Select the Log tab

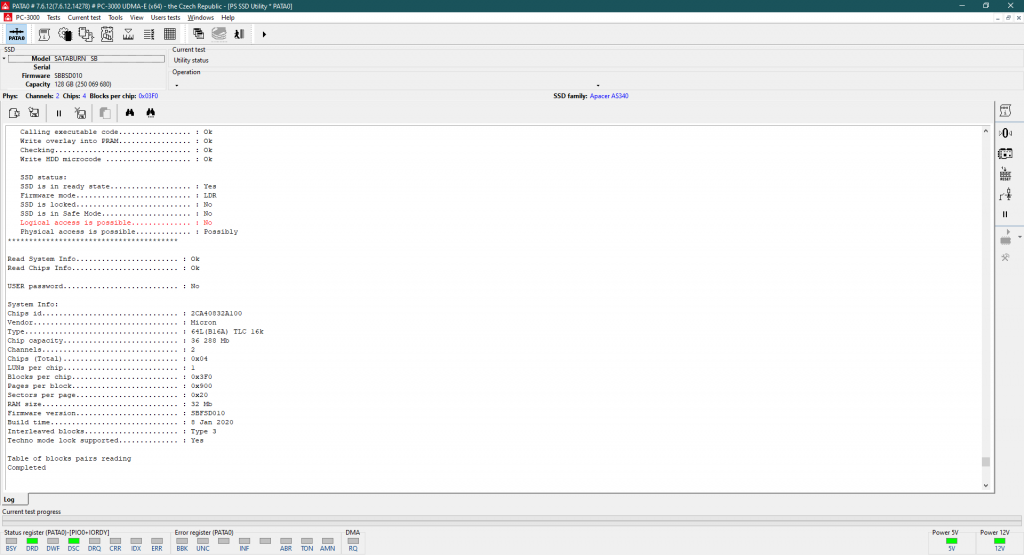9,498
